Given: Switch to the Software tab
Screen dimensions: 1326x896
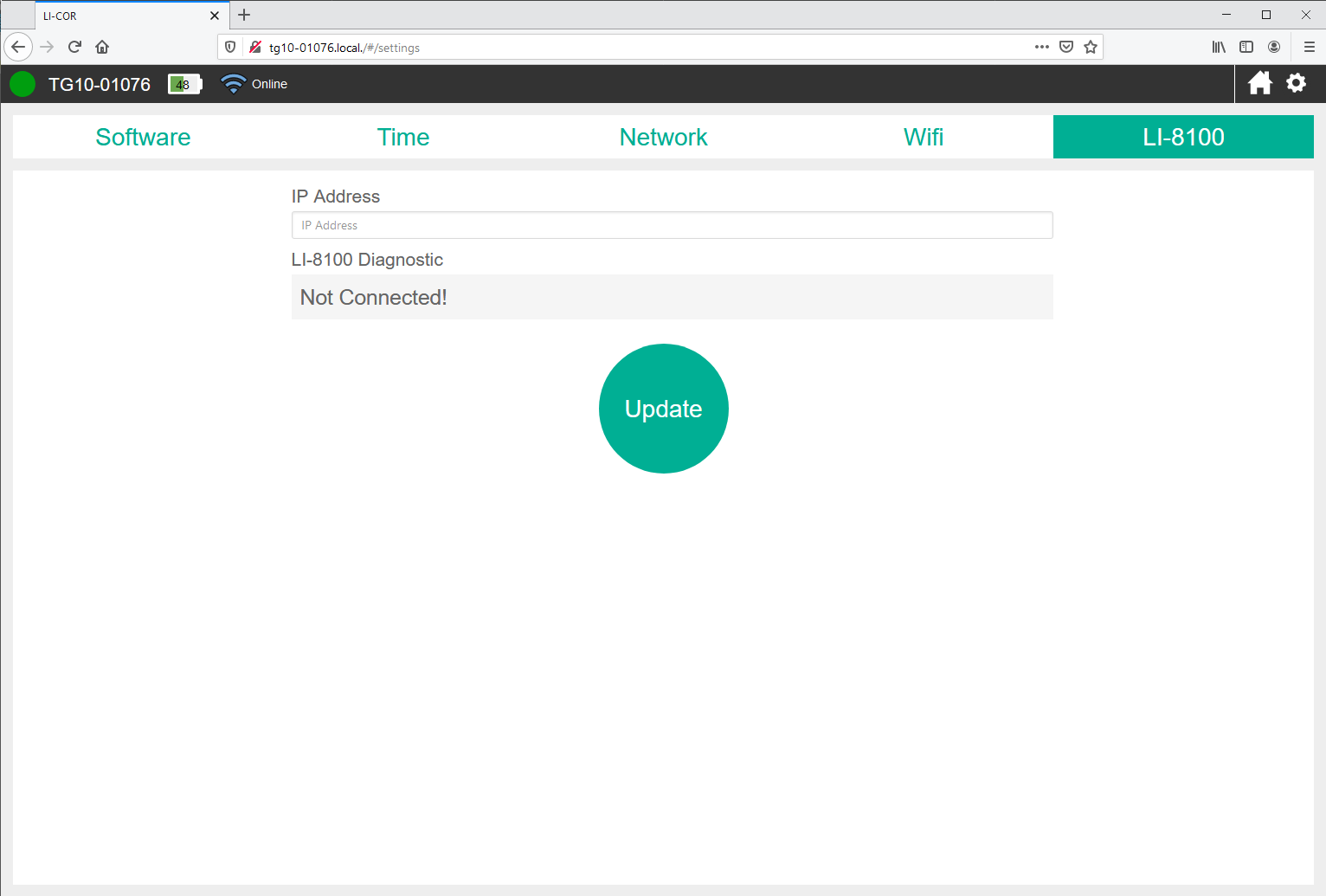Looking at the screenshot, I should point(143,137).
